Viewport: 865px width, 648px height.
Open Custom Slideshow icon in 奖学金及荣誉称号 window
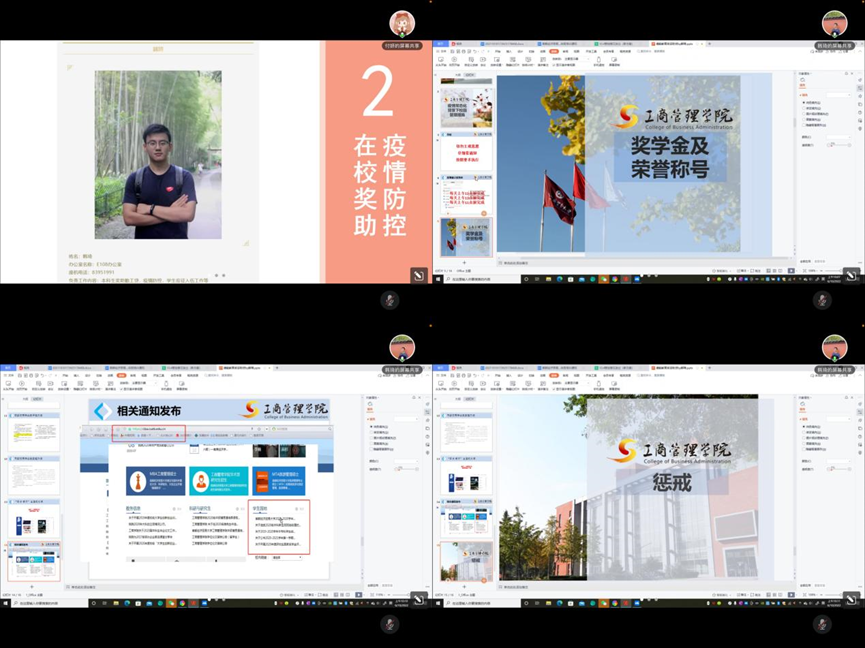[471, 59]
